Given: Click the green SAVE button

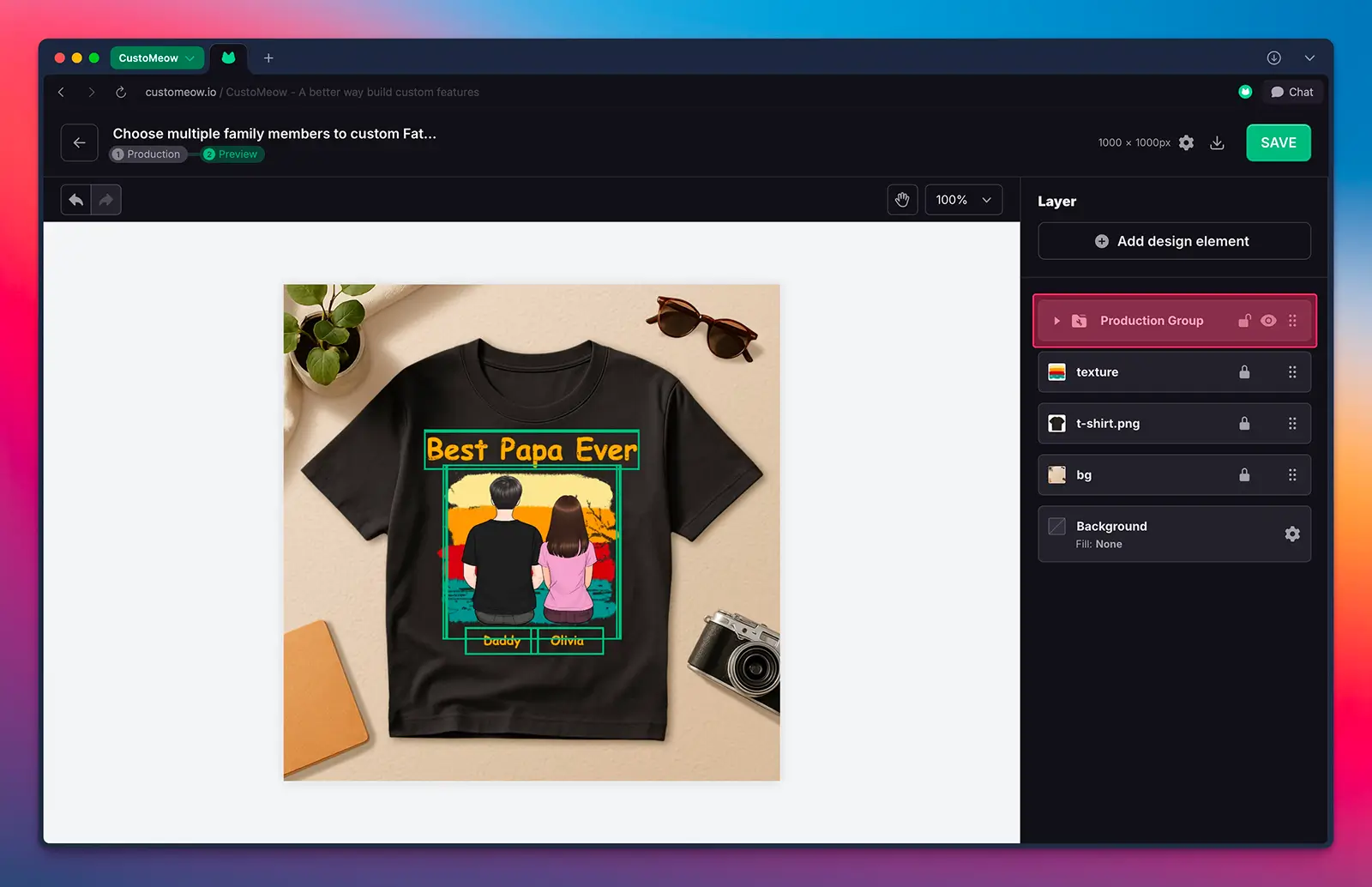Looking at the screenshot, I should coord(1279,142).
